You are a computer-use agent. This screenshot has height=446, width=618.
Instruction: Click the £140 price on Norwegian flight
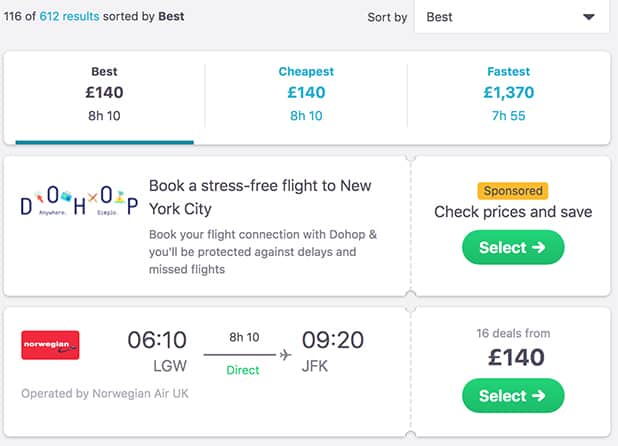(x=513, y=357)
